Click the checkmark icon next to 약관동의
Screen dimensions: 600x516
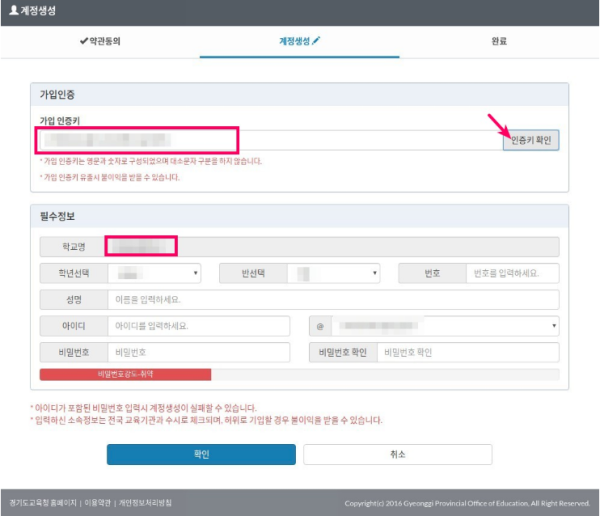coord(84,41)
